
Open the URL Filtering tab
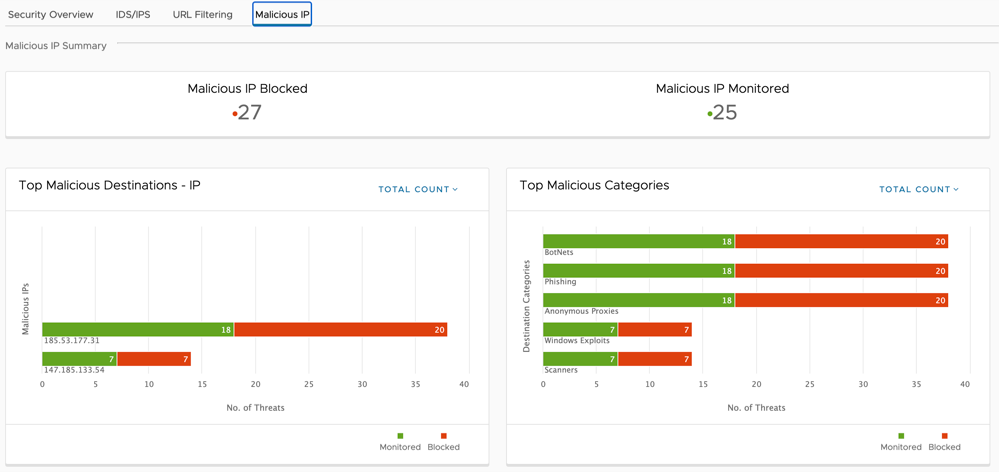[x=203, y=14]
